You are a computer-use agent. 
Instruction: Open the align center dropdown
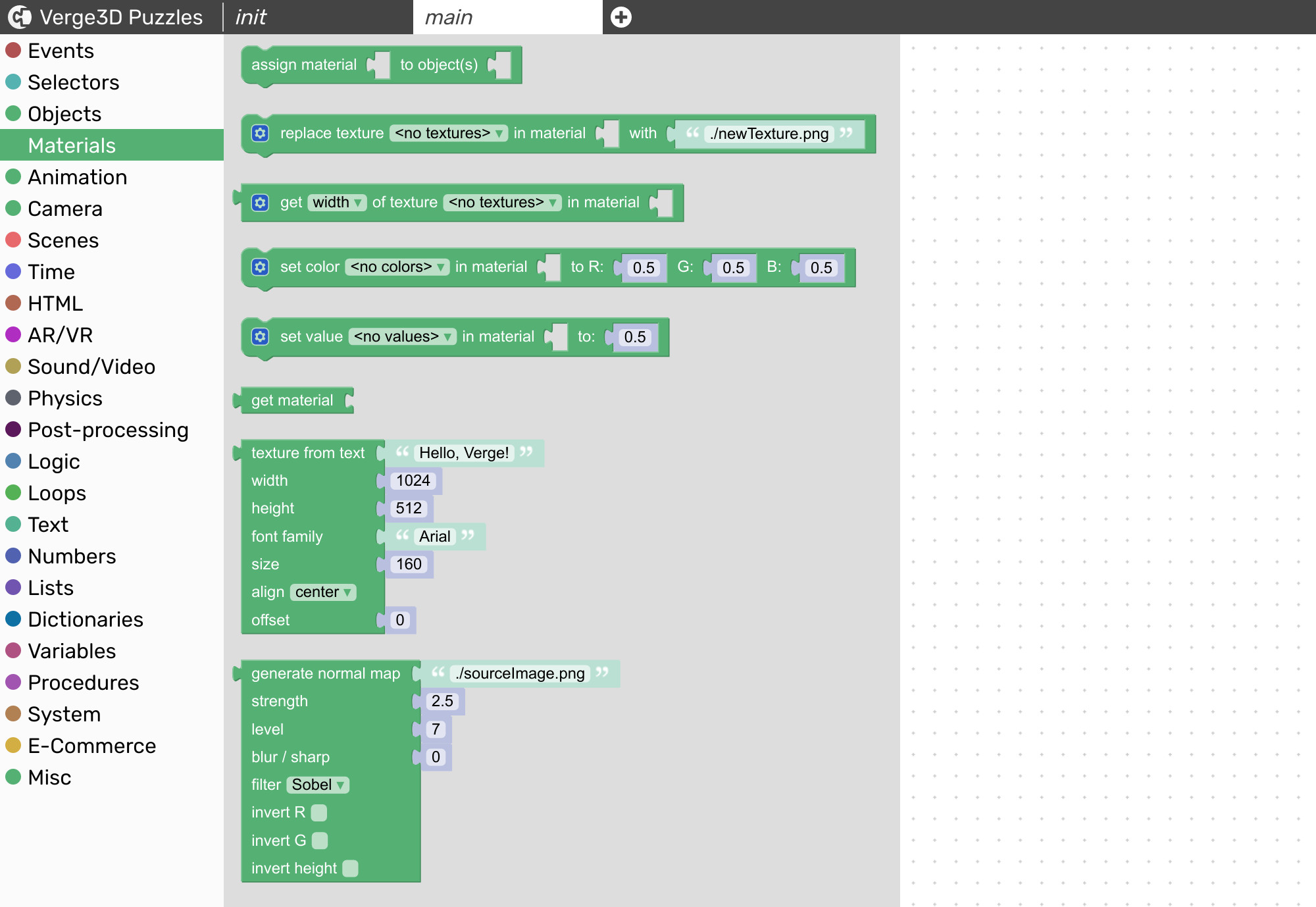point(322,592)
